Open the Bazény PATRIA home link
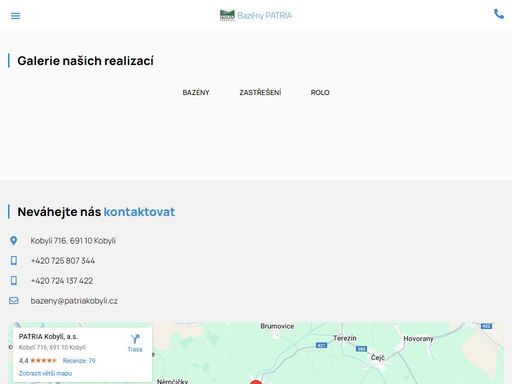Image resolution: width=512 pixels, height=384 pixels. click(x=256, y=15)
